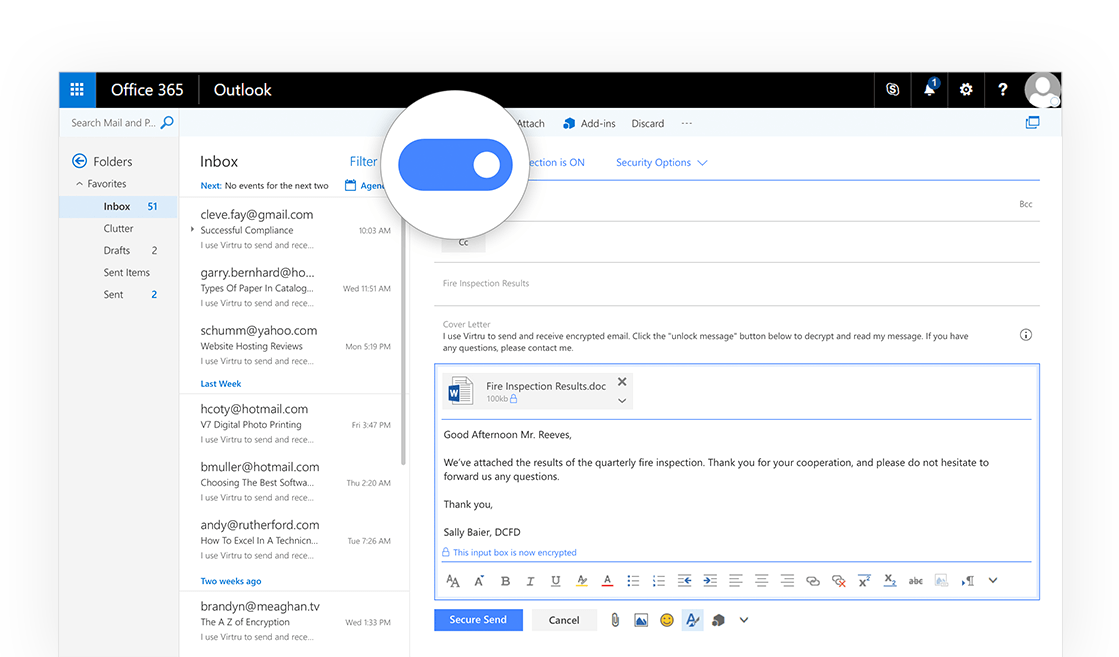Viewport: 1119px width, 657px height.
Task: Decrease the paragraph indent
Action: (684, 581)
